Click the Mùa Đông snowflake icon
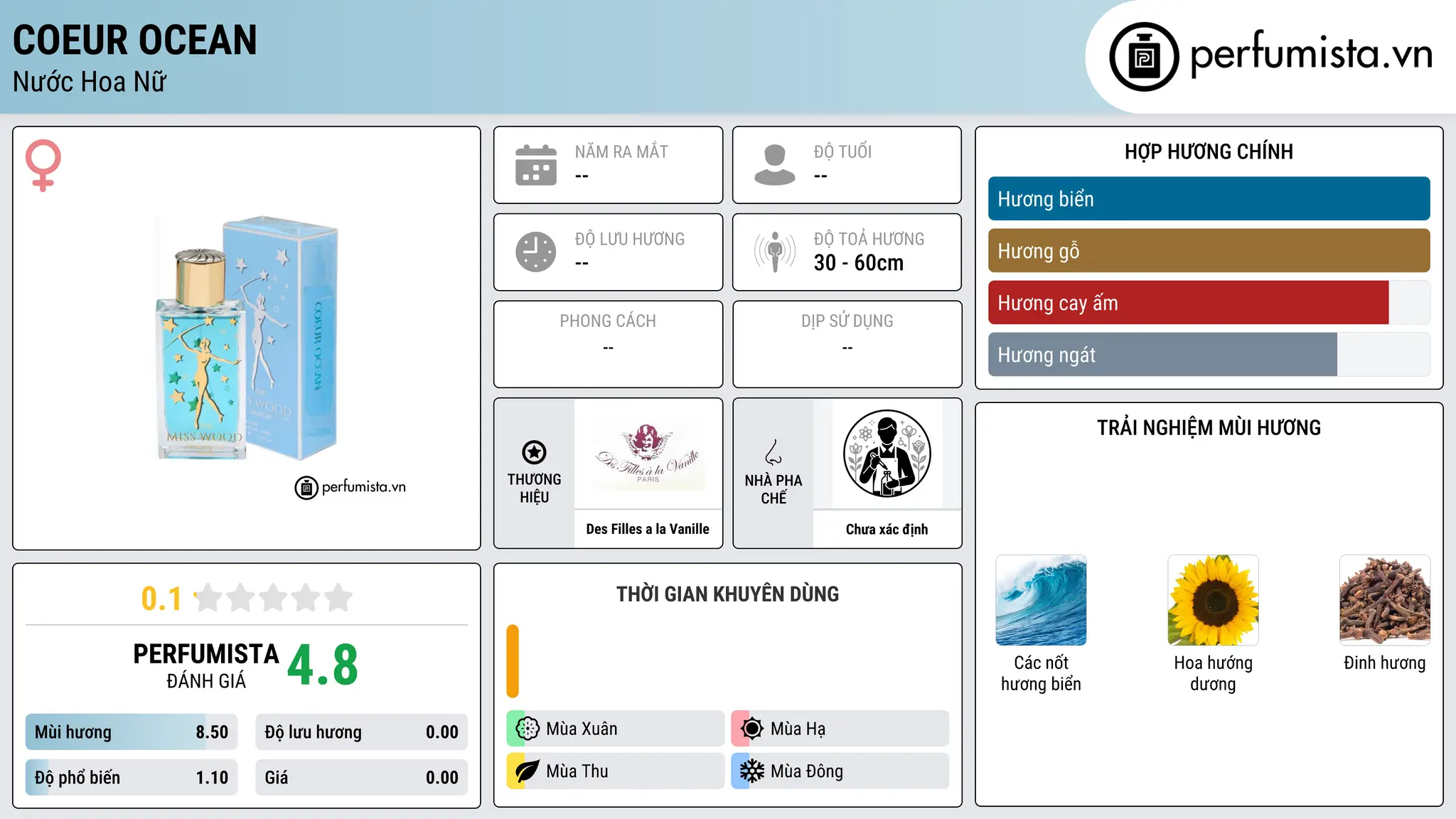The image size is (1456, 819). coord(752,771)
